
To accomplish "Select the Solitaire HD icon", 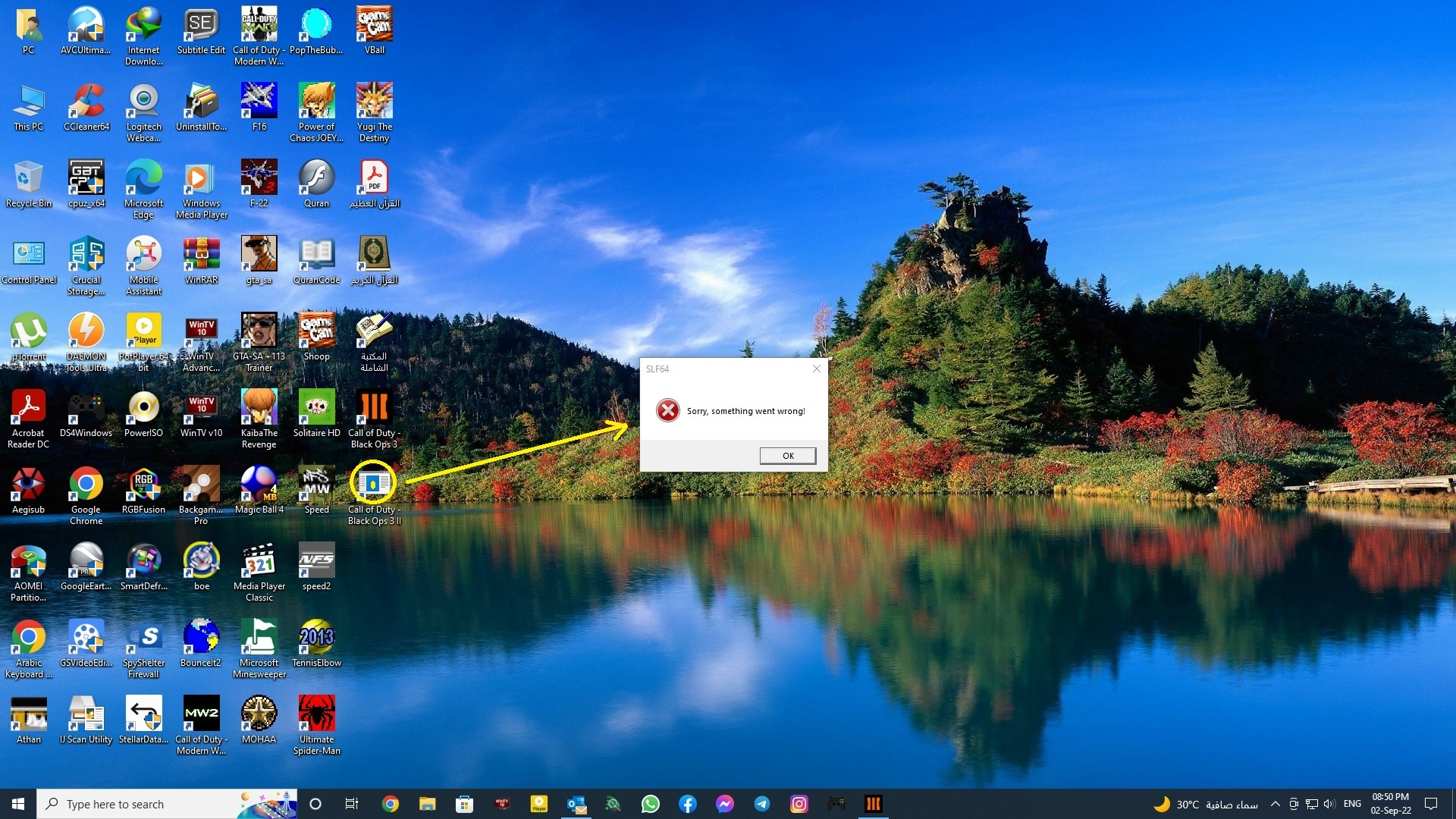I will tap(316, 414).
